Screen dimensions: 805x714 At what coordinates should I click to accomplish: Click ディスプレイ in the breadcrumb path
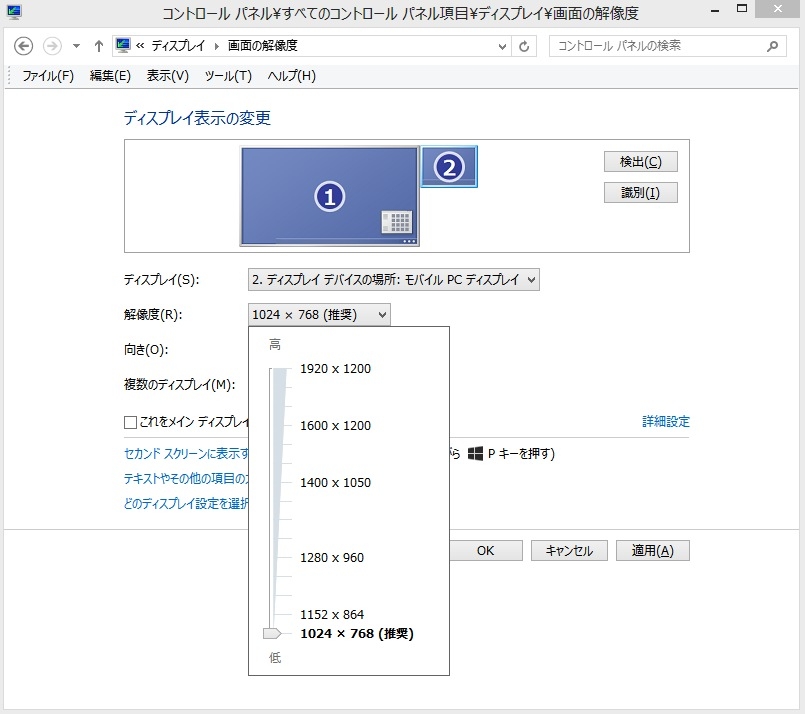[178, 46]
